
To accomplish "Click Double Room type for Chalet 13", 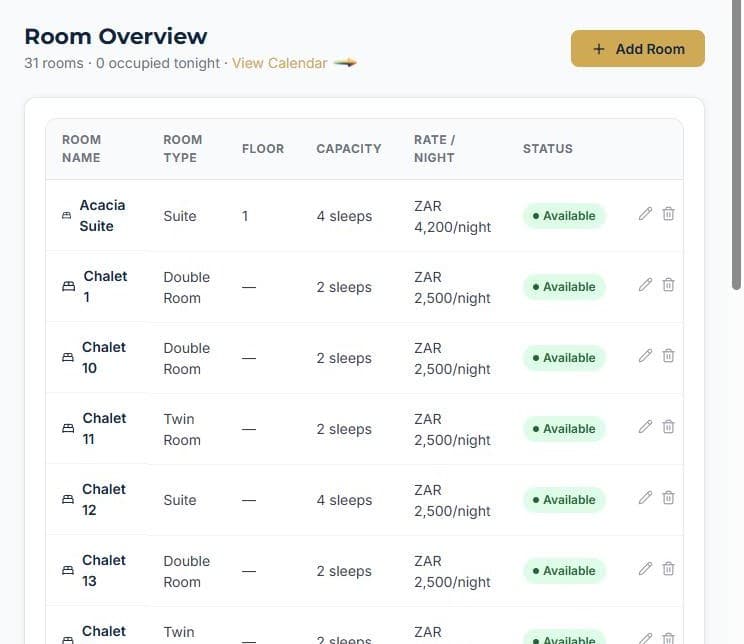I will [x=186, y=571].
